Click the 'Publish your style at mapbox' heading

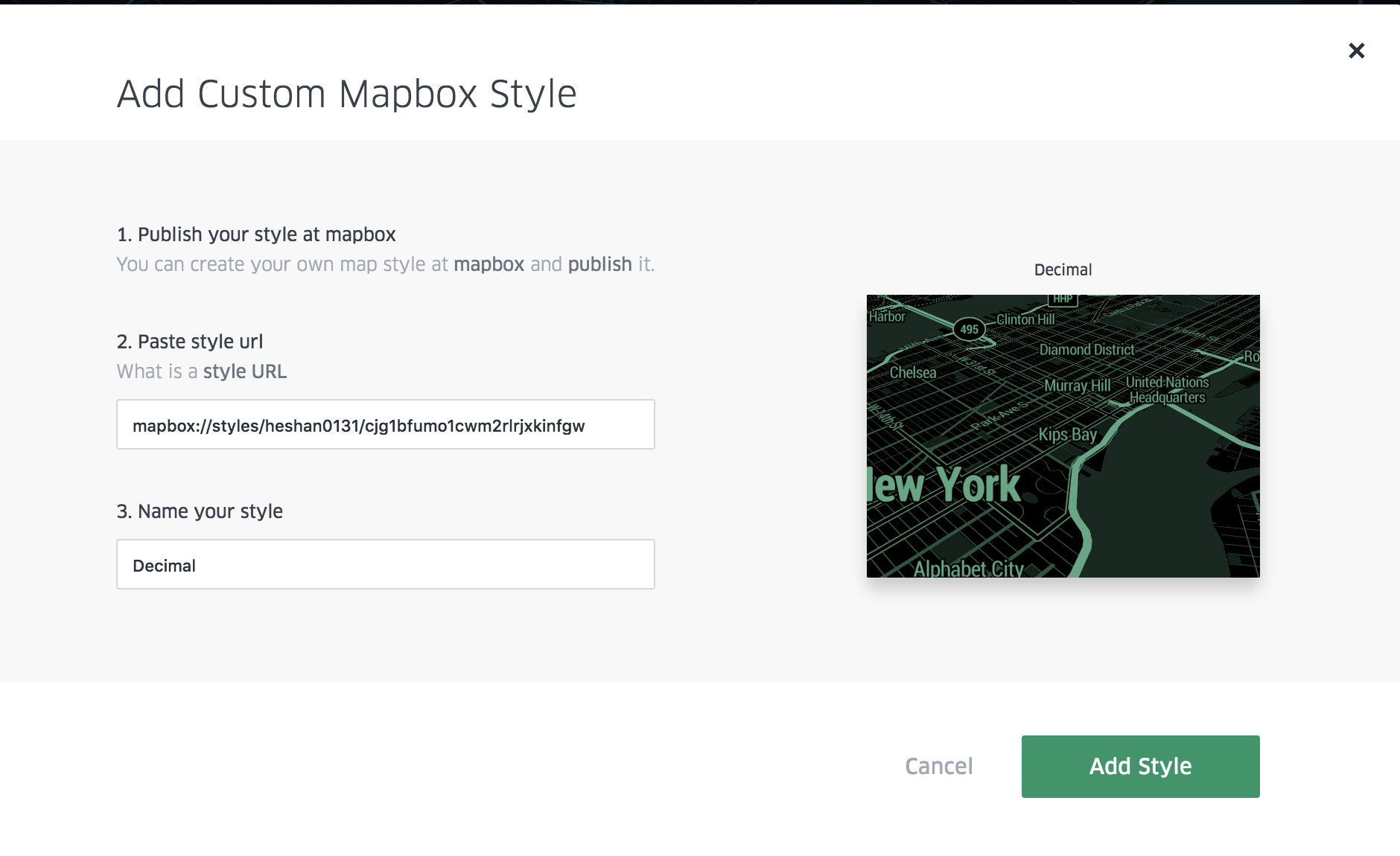point(256,234)
